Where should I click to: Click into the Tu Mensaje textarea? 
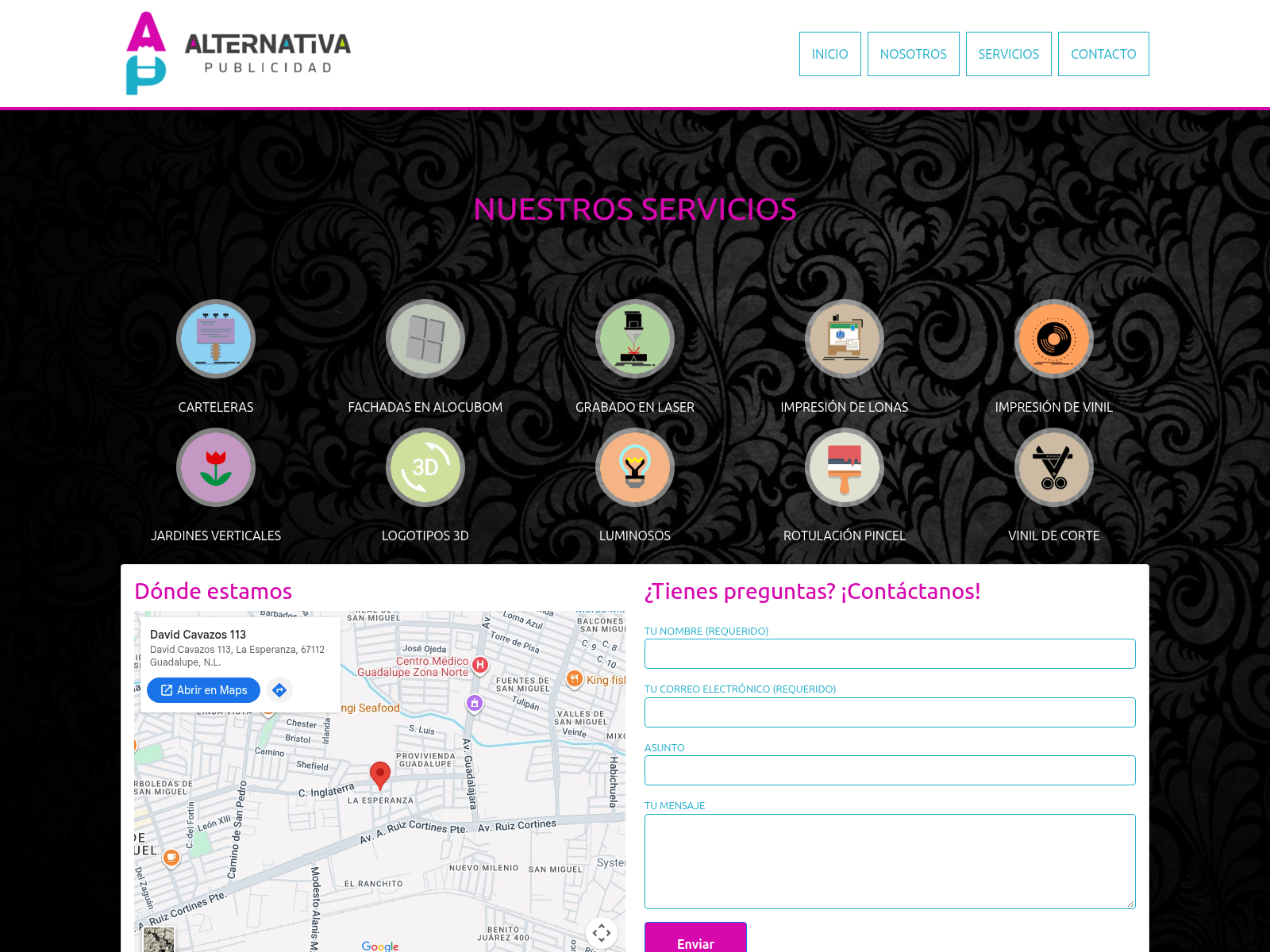click(x=890, y=862)
